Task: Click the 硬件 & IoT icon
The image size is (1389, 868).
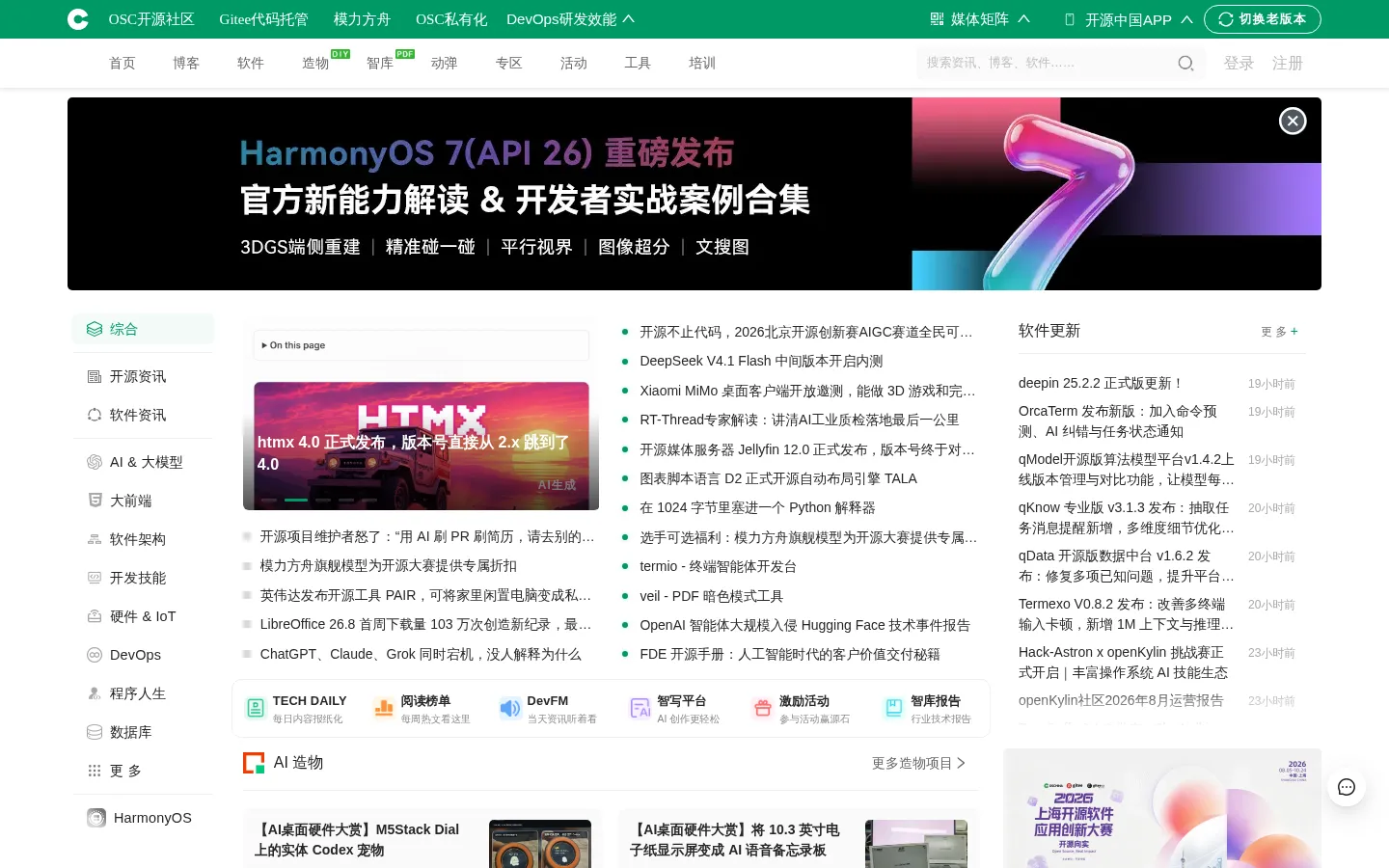Action: [x=95, y=616]
